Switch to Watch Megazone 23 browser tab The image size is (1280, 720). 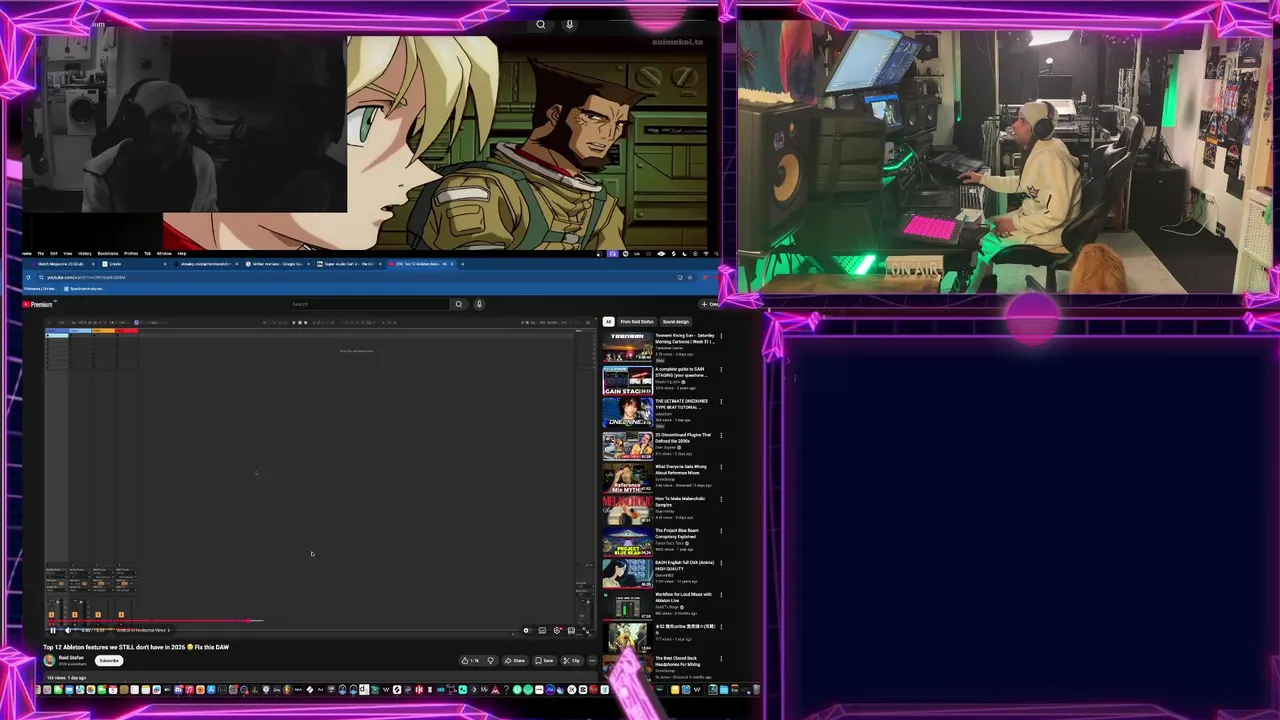point(60,264)
